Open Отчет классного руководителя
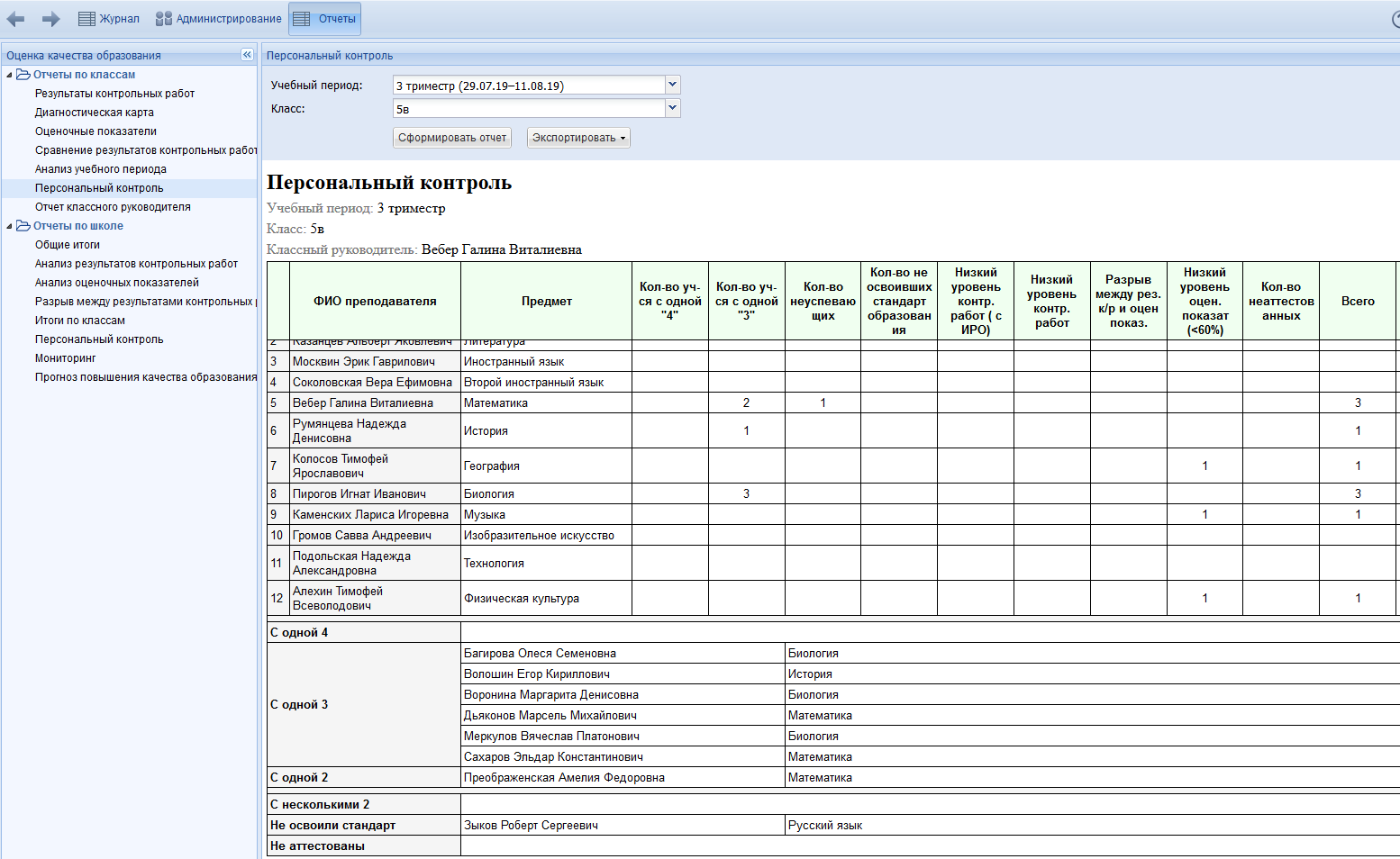This screenshot has height=859, width=1400. (x=113, y=207)
